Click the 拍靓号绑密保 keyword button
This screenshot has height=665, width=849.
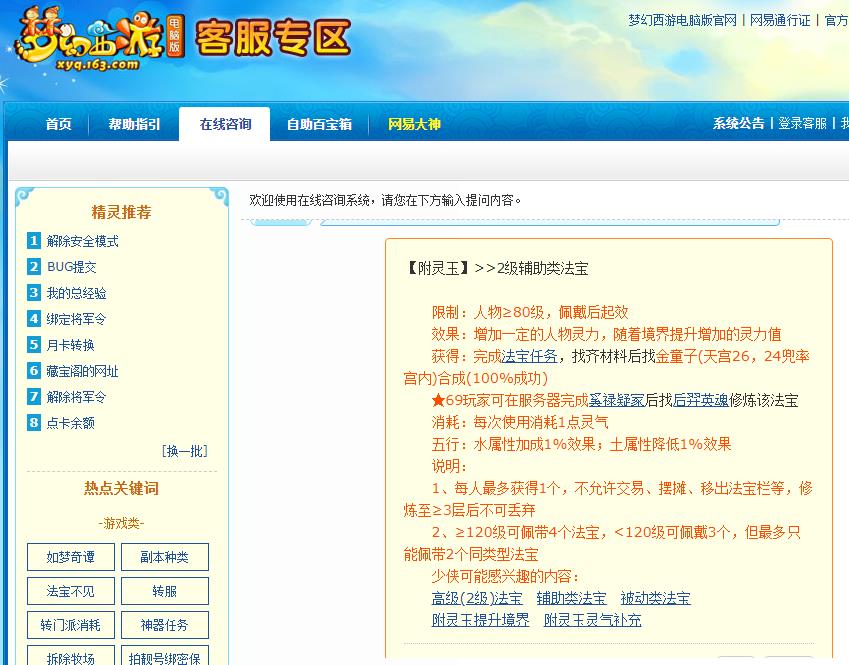(x=165, y=657)
